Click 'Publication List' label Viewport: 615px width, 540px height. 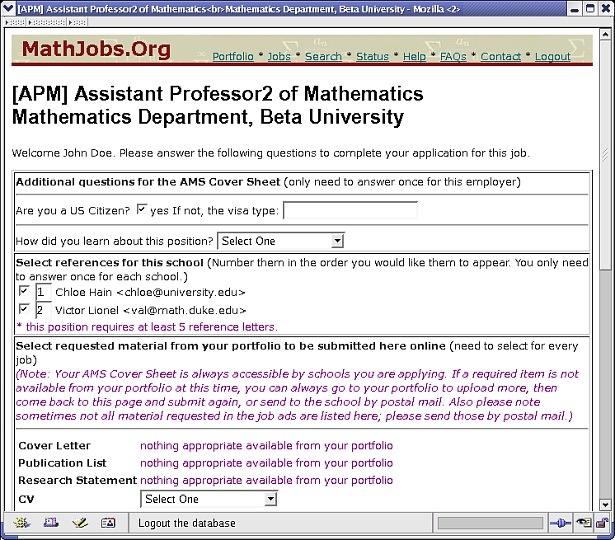(x=62, y=463)
